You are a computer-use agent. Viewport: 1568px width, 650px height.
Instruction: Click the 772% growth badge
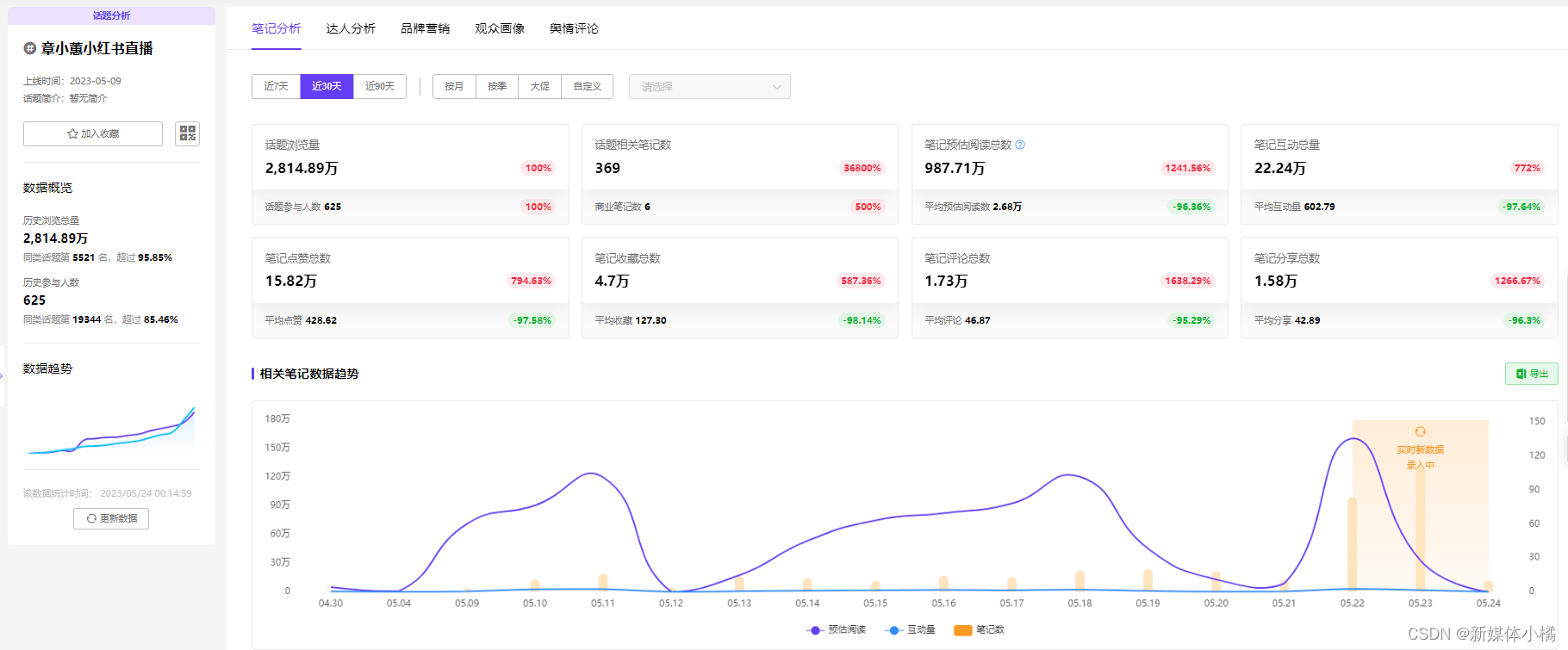point(1528,168)
